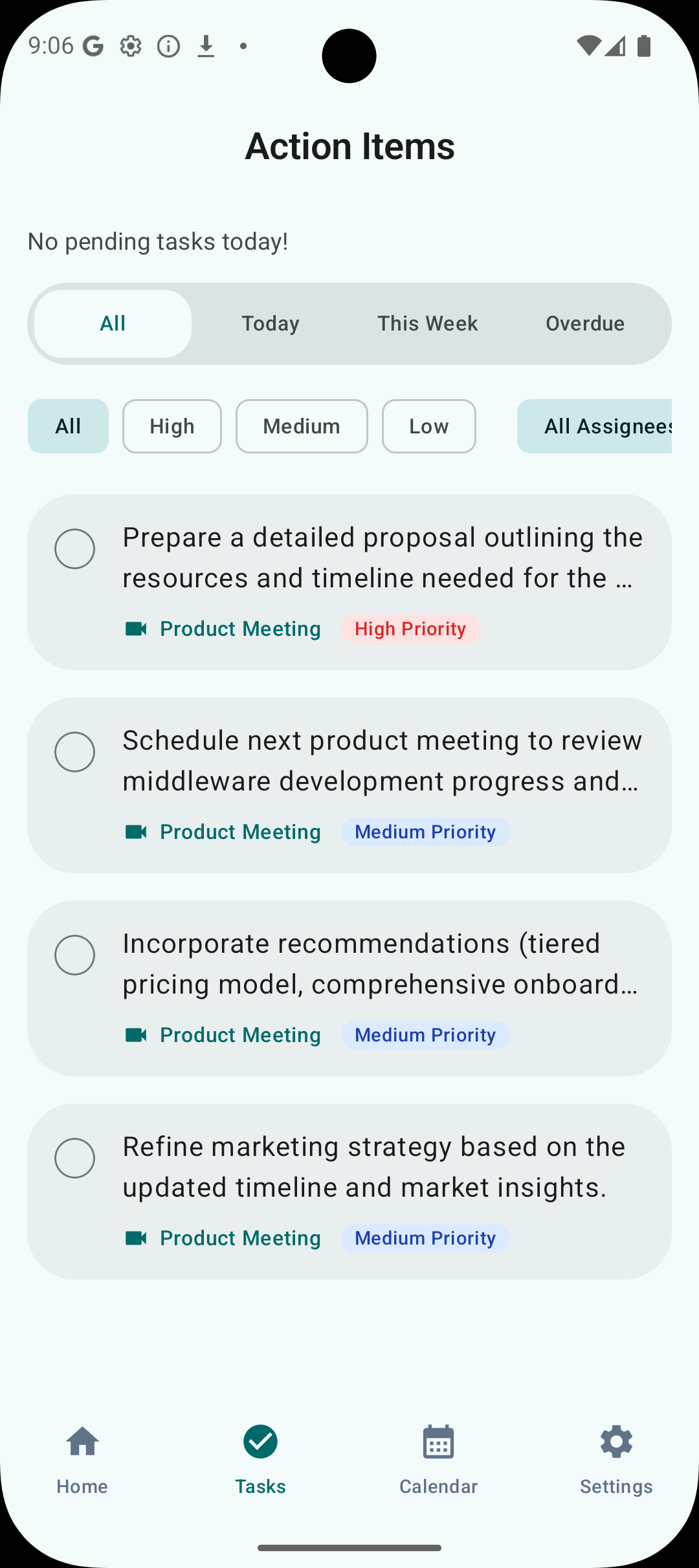The image size is (699, 1568).
Task: Apply the Low priority filter
Action: click(x=428, y=426)
